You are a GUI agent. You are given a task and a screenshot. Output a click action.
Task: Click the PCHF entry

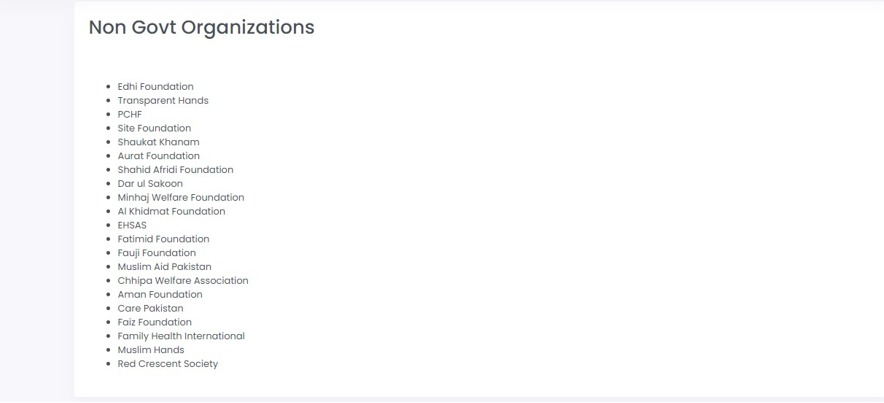point(130,114)
